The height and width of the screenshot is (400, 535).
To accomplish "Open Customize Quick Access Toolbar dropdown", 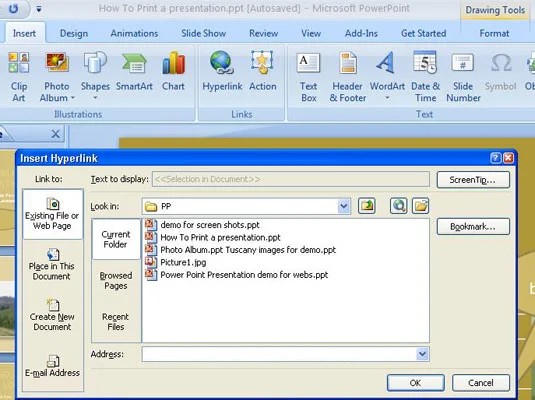I will pyautogui.click(x=39, y=9).
